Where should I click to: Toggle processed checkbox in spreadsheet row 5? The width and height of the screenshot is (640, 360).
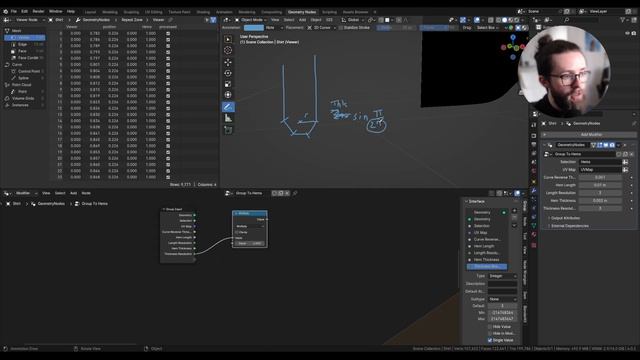click(168, 64)
